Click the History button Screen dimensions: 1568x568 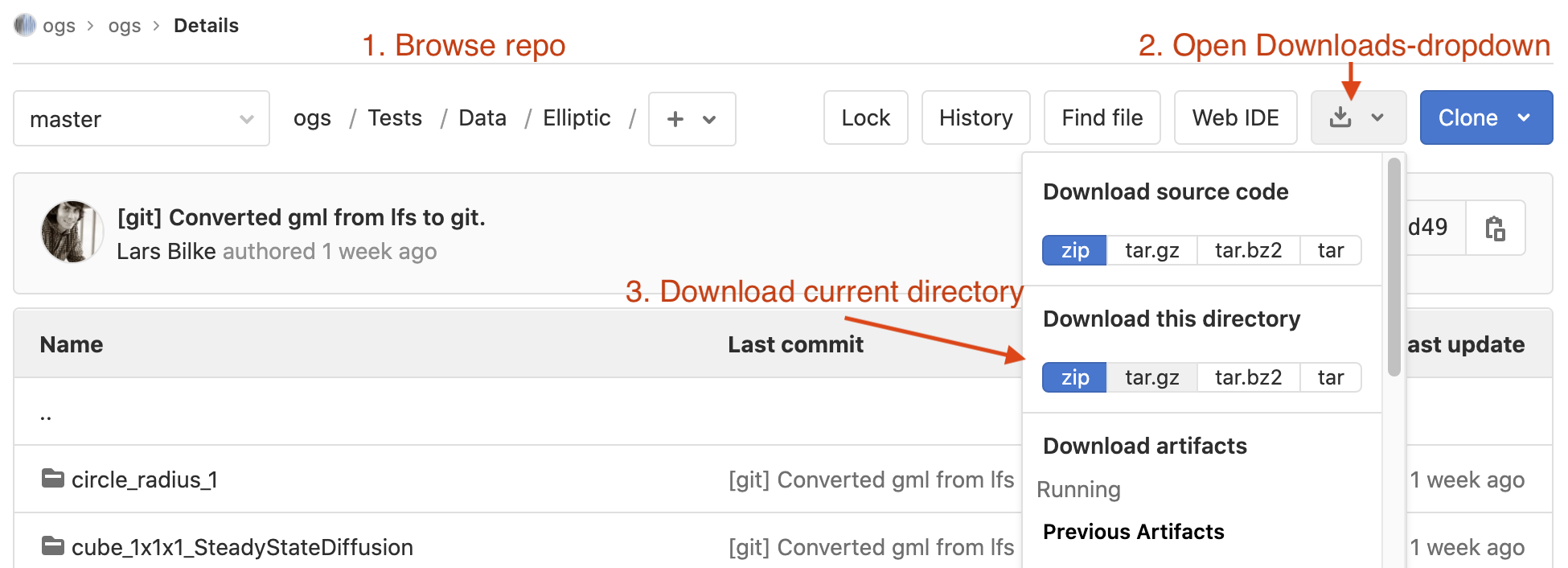[975, 118]
